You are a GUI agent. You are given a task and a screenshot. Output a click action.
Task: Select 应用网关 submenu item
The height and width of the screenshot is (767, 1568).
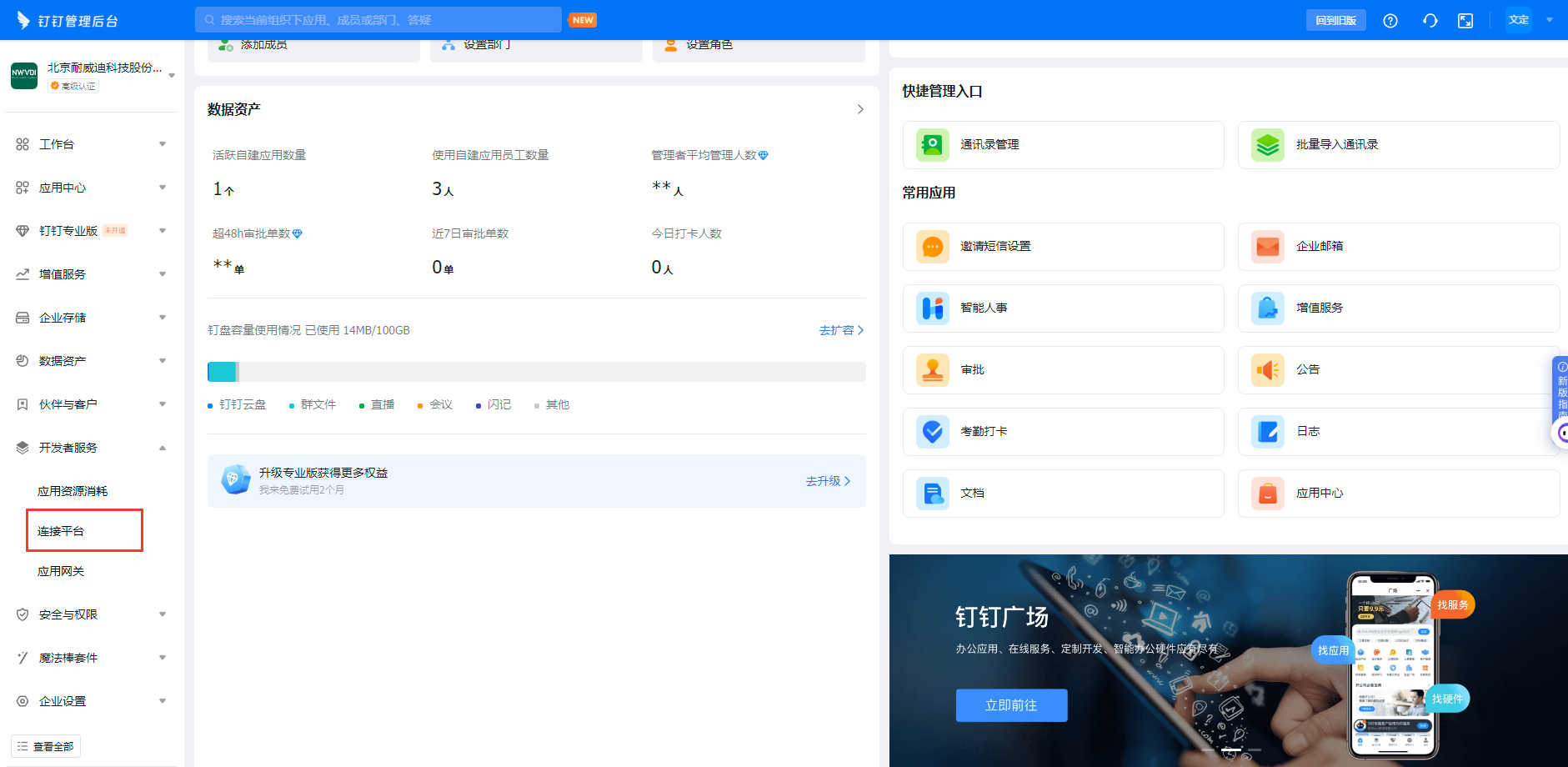pos(61,571)
